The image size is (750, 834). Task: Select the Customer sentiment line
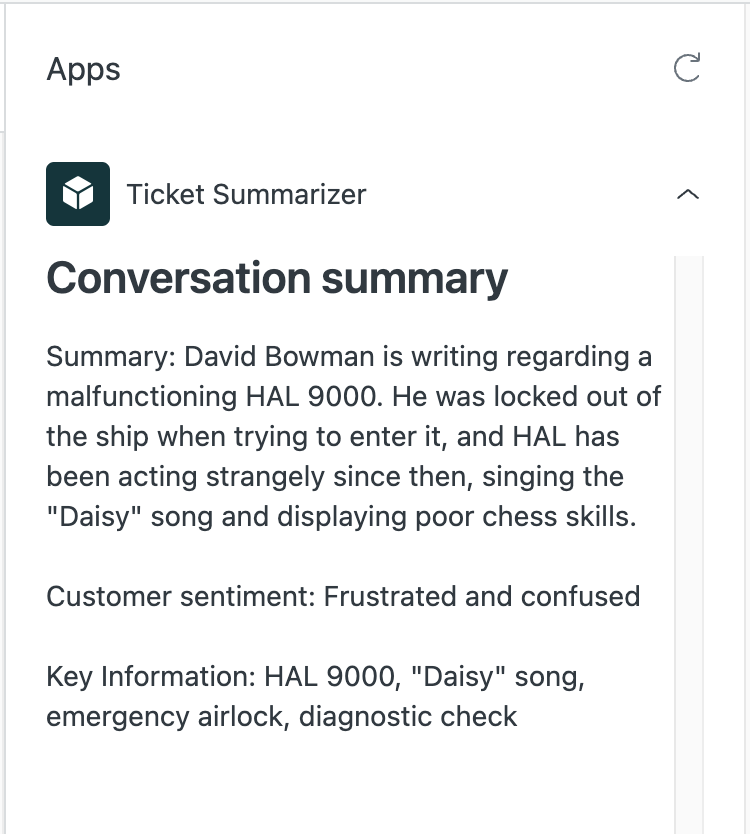click(x=342, y=596)
